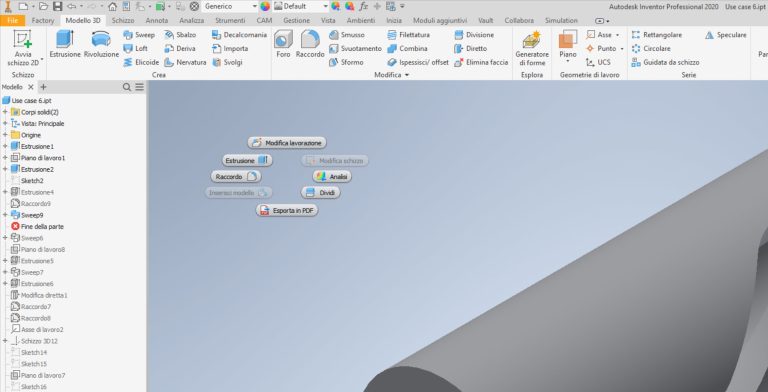
Task: Expand the Corpi solidi(2) folder
Action: pyautogui.click(x=5, y=112)
